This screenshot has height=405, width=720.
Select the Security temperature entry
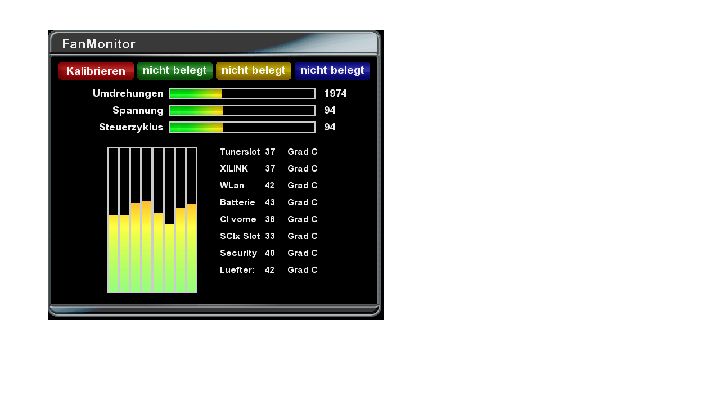pyautogui.click(x=268, y=253)
